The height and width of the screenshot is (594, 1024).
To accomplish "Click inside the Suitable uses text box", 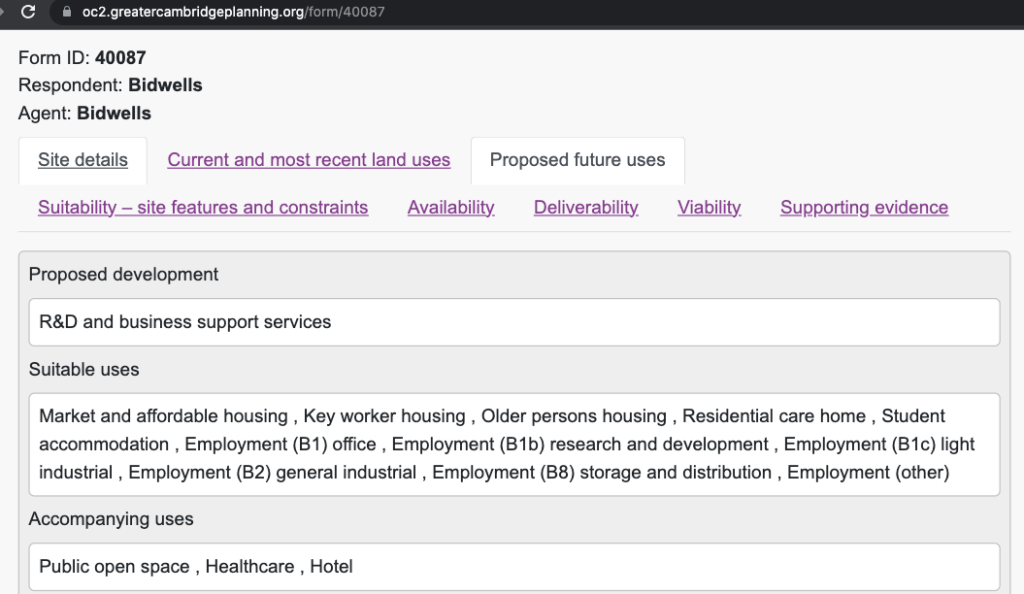I will coord(514,444).
